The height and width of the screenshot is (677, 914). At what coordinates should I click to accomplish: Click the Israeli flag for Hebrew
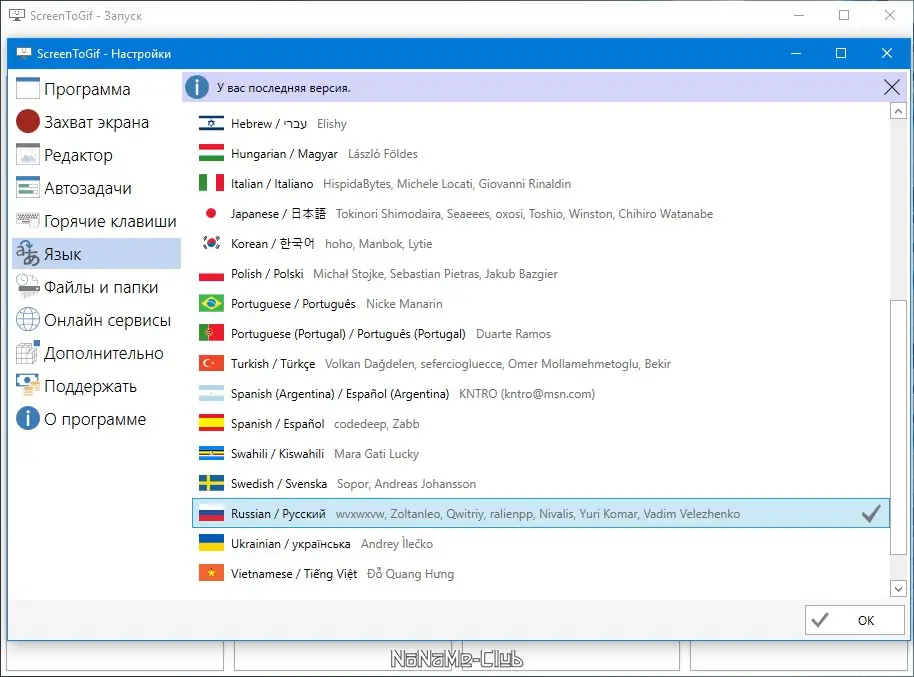coord(211,123)
